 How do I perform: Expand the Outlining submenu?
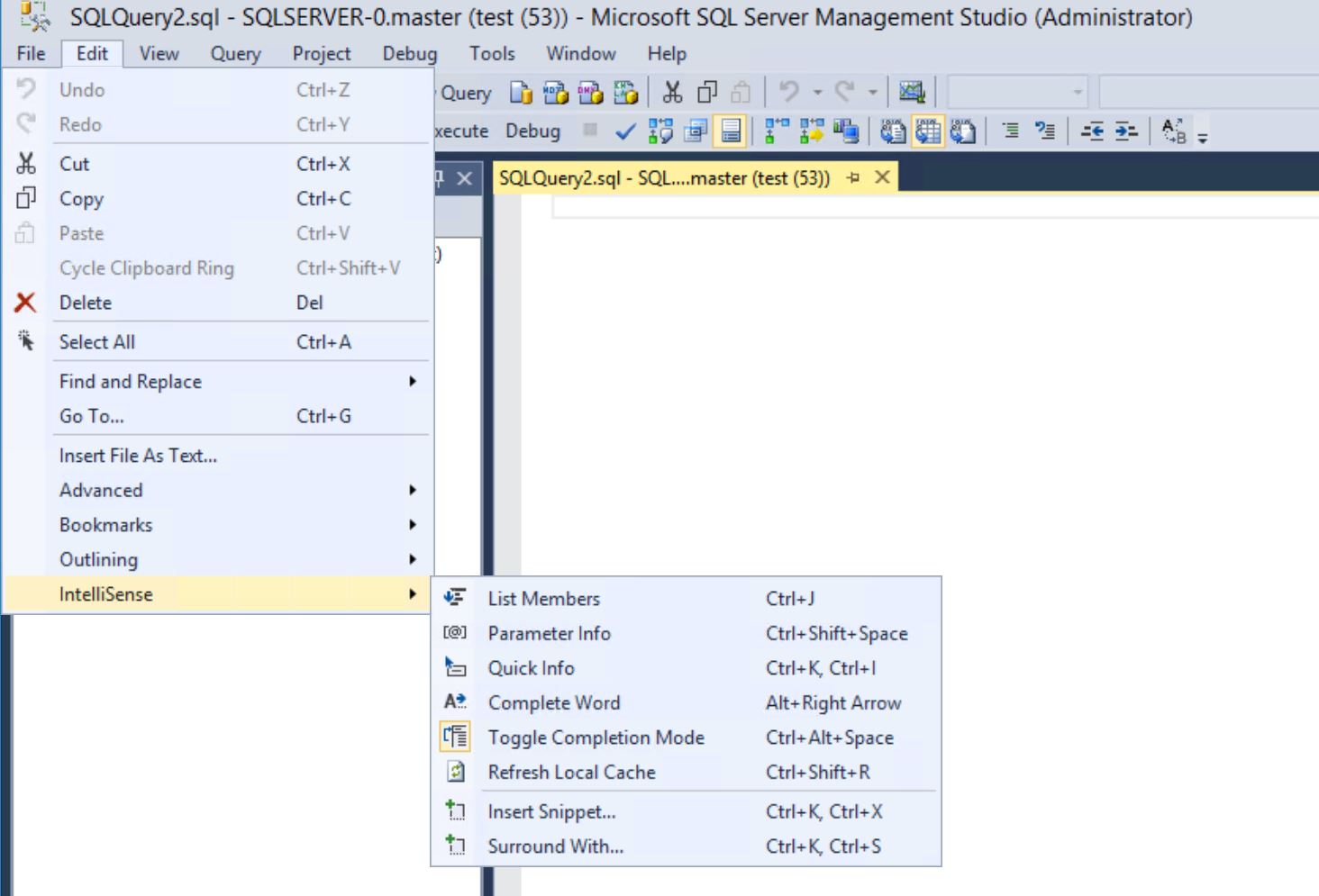[x=217, y=560]
